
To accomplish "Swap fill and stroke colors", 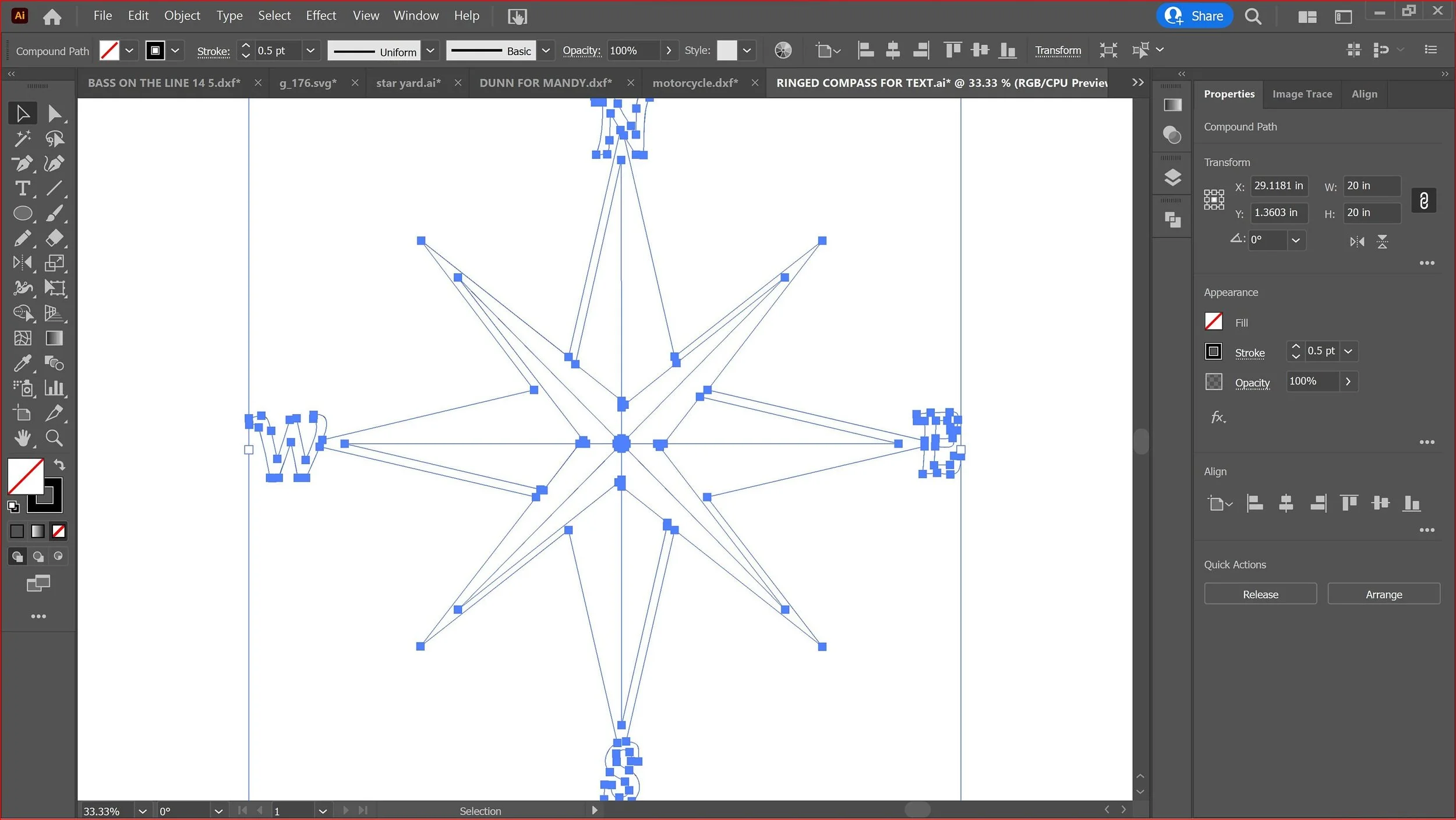I will pos(59,465).
